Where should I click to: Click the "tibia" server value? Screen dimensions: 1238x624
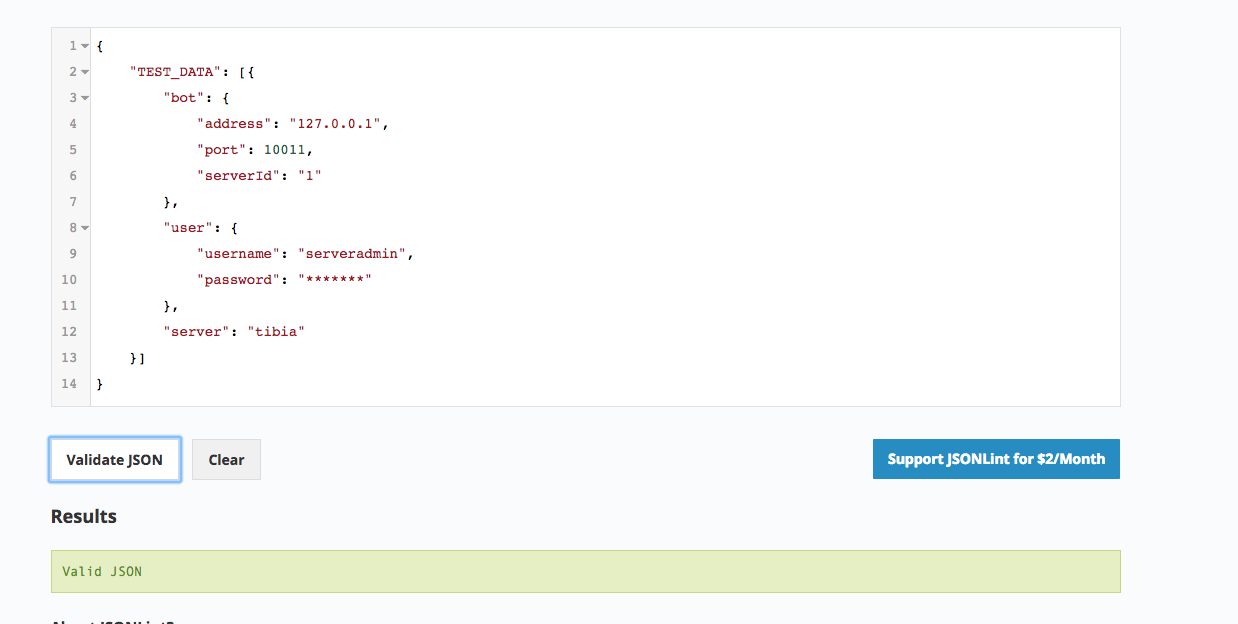pyautogui.click(x=276, y=331)
